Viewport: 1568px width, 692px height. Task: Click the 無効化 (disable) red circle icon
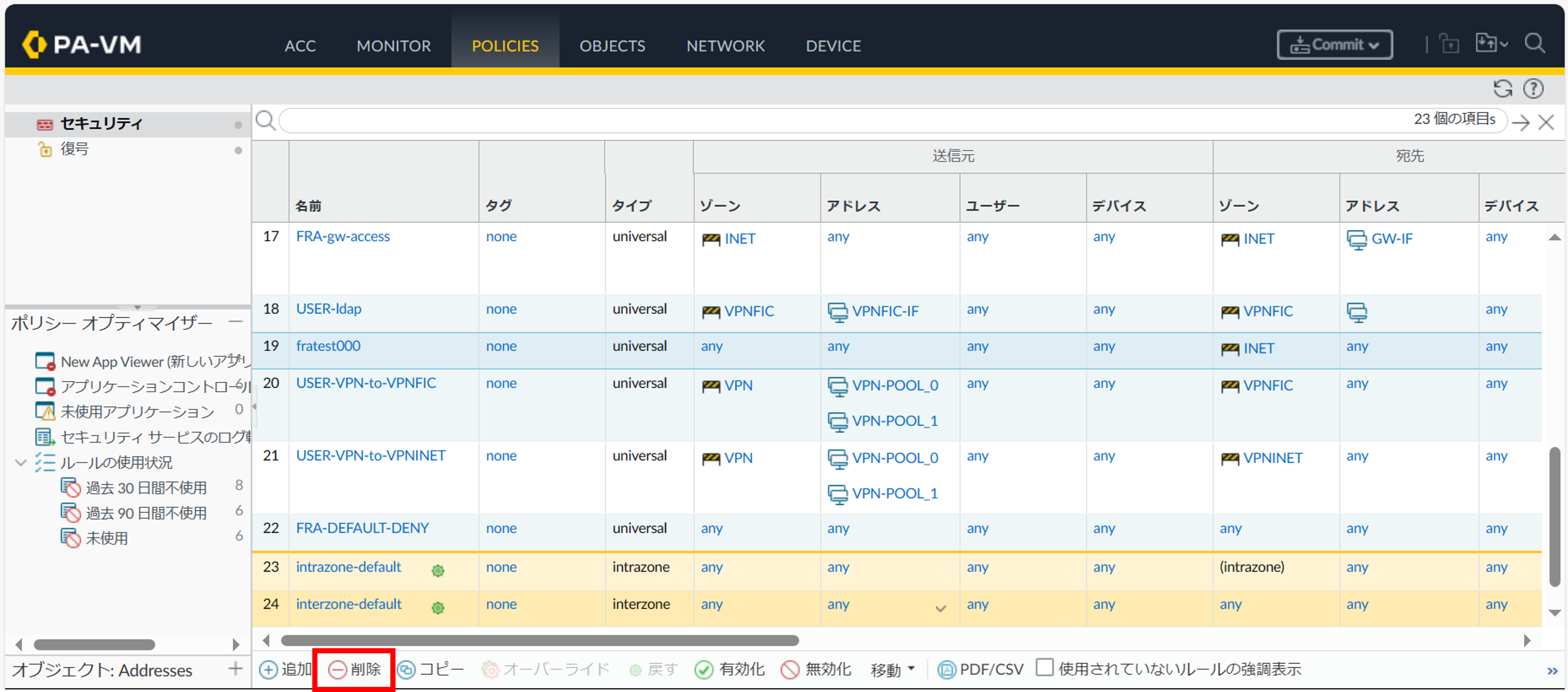coord(790,670)
